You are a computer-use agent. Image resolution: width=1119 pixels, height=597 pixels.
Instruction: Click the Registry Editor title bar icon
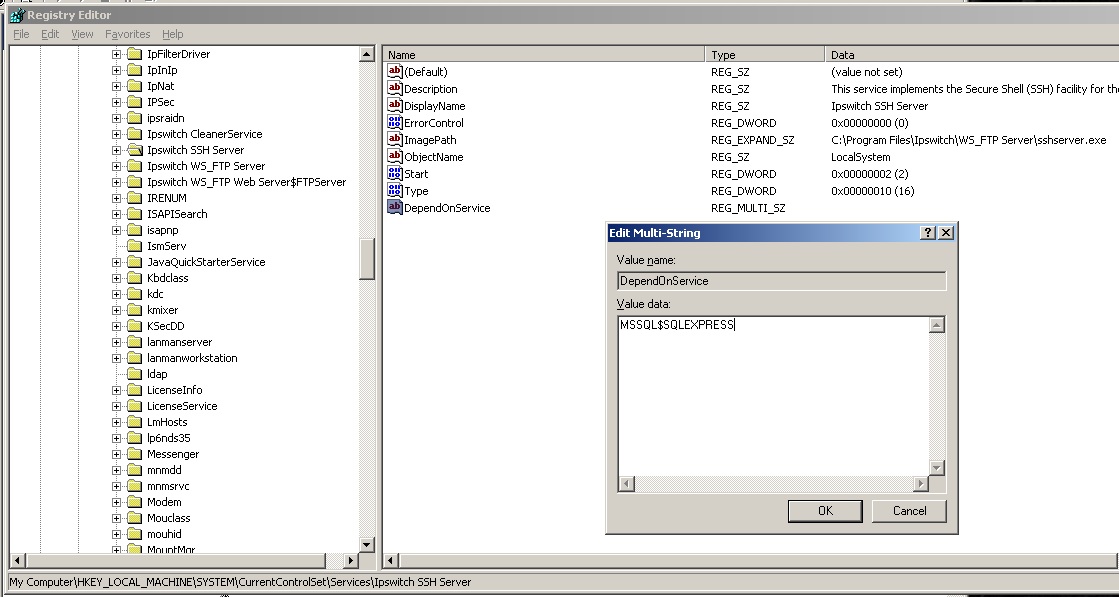17,14
